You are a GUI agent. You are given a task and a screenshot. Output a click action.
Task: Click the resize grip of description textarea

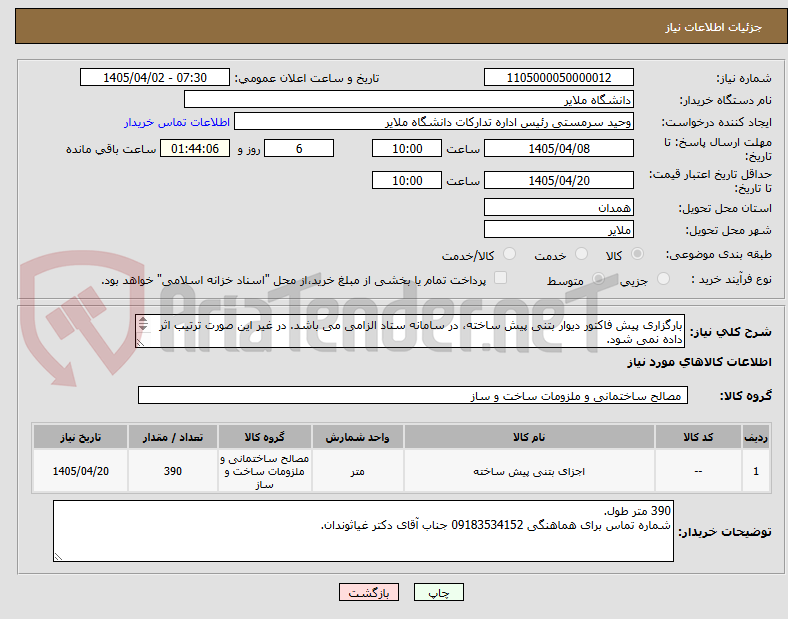click(x=140, y=343)
